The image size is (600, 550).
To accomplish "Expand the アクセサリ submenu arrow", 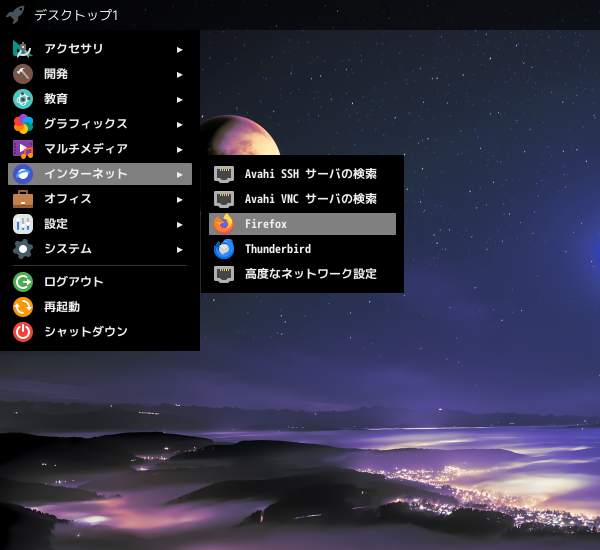I will [x=179, y=50].
